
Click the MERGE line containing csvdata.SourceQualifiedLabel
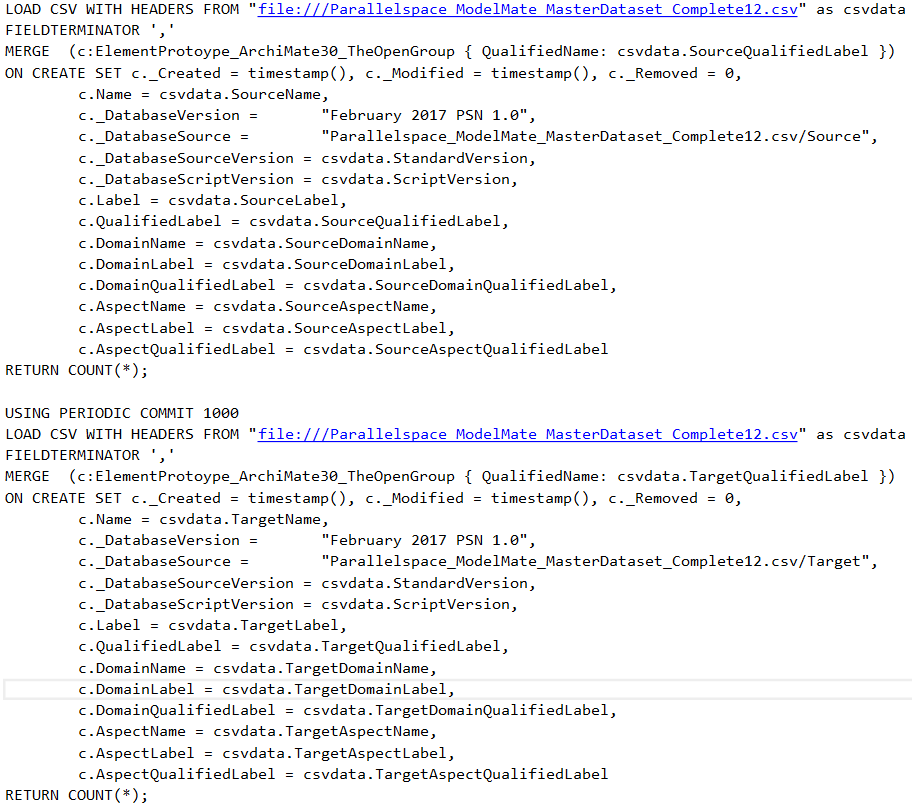[450, 52]
